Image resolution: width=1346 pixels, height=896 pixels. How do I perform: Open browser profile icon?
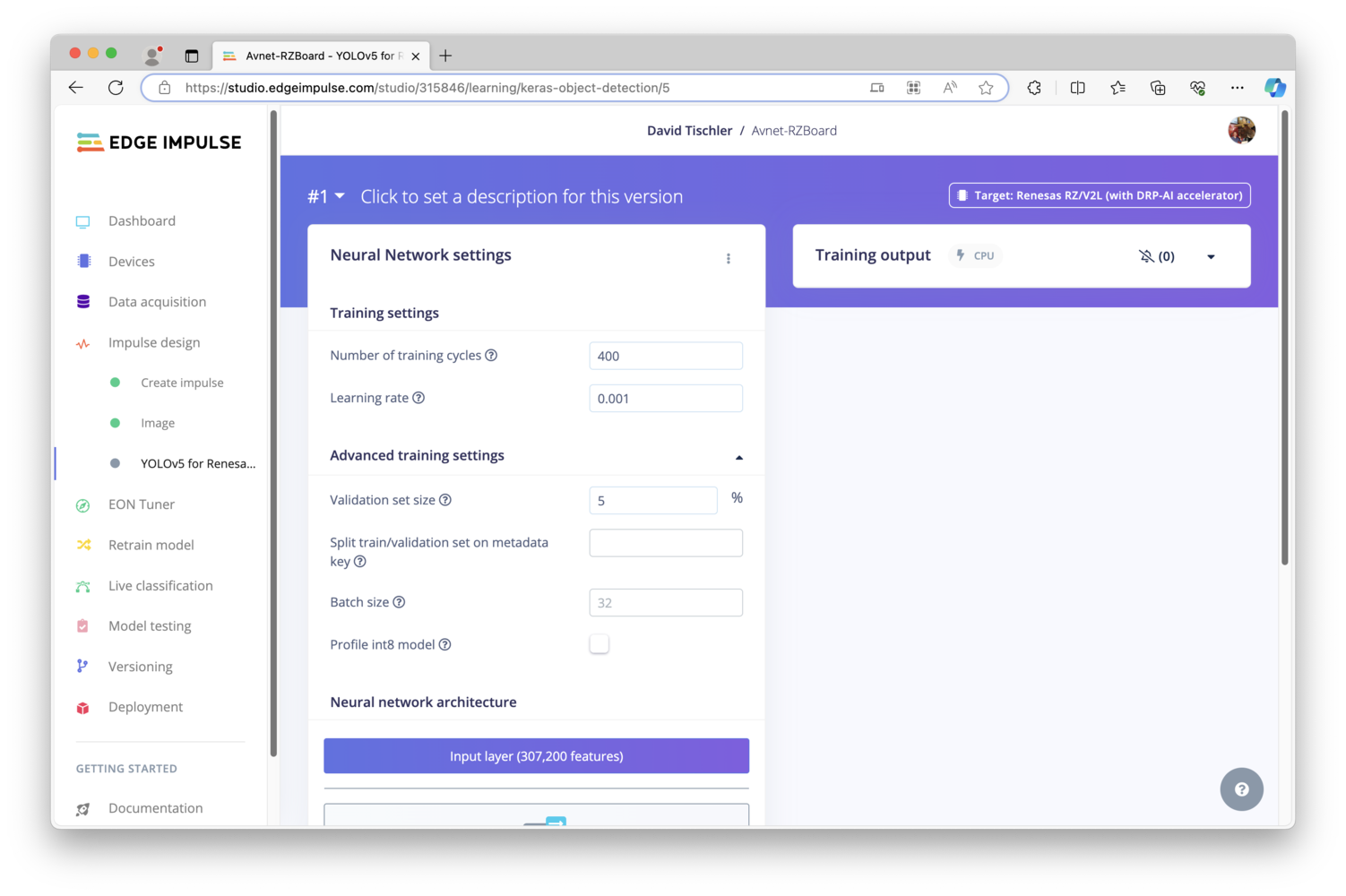(x=153, y=56)
